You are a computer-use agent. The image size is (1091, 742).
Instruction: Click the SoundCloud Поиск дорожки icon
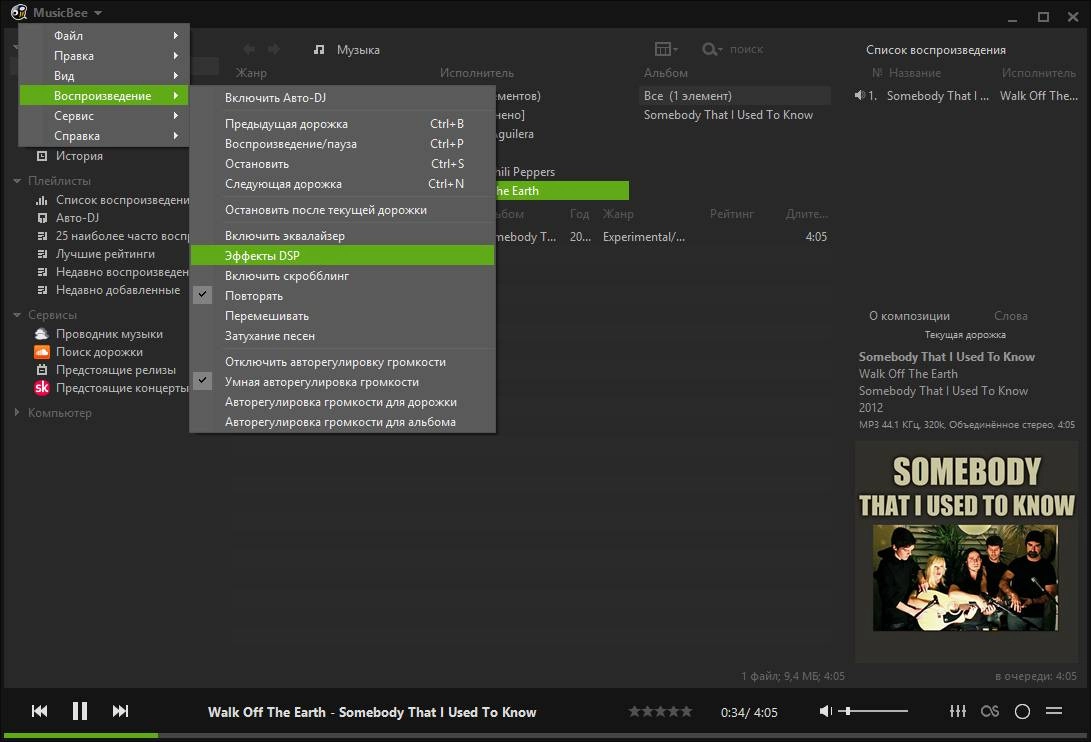42,352
